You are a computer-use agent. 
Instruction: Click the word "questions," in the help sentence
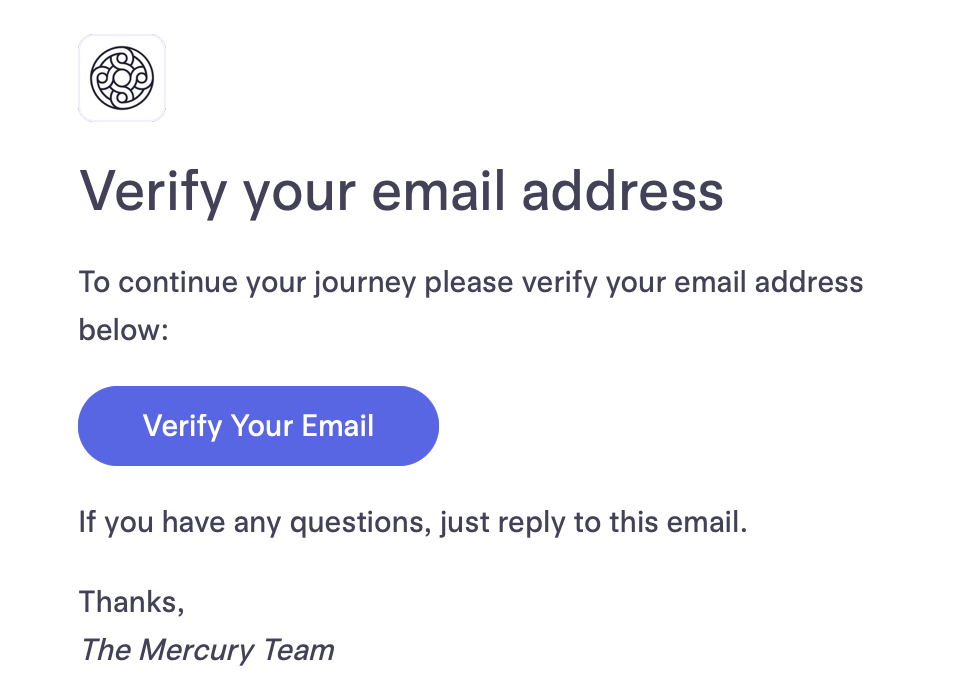[361, 525]
